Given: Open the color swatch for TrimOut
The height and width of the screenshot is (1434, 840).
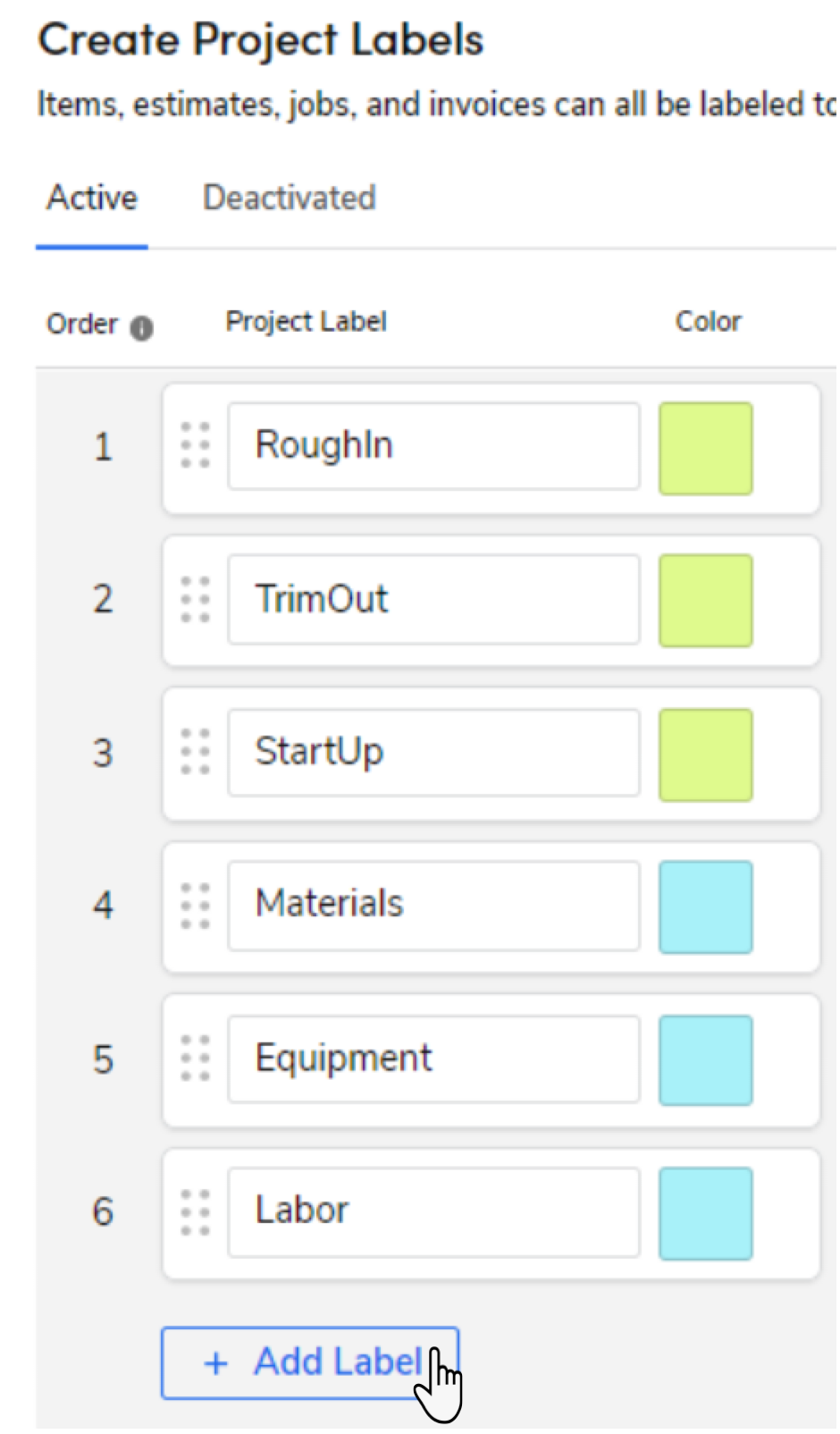Looking at the screenshot, I should click(x=705, y=601).
